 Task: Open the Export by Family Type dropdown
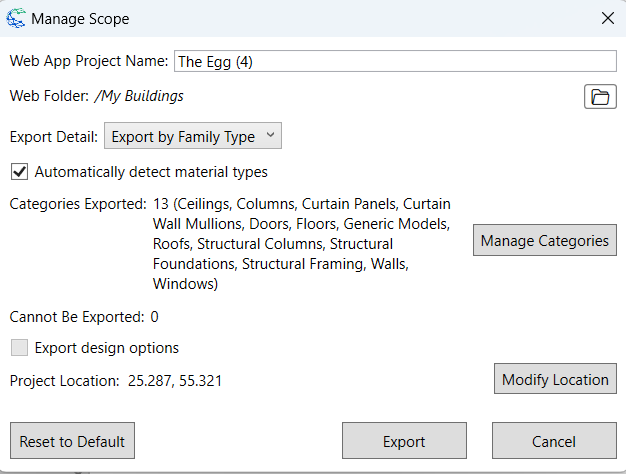pos(193,136)
